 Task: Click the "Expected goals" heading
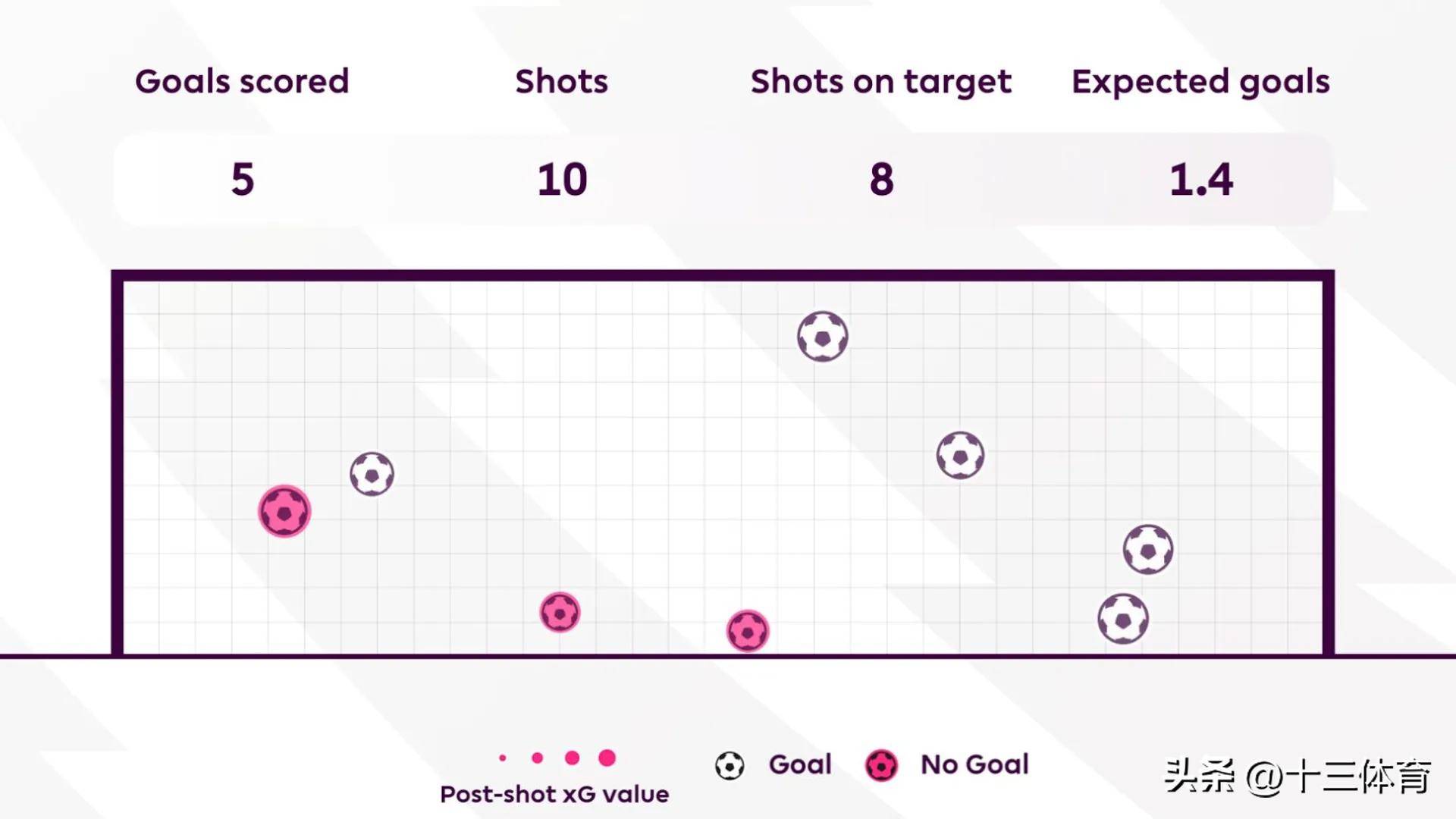[x=1200, y=81]
